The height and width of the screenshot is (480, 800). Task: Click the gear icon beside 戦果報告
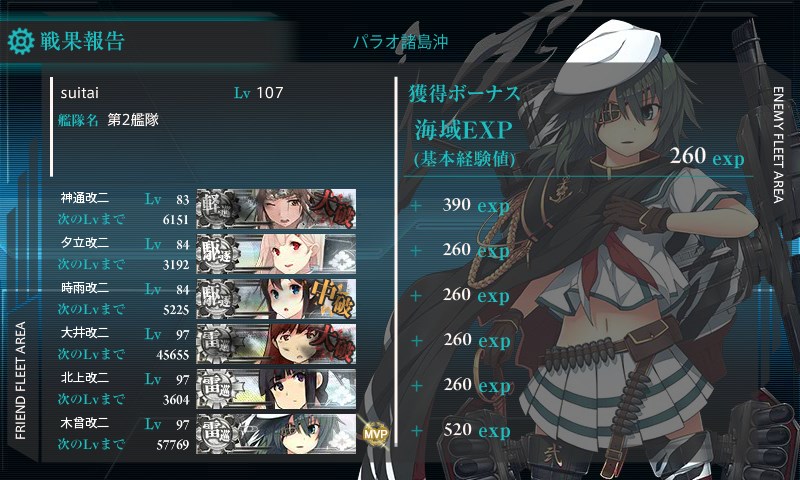pos(21,41)
